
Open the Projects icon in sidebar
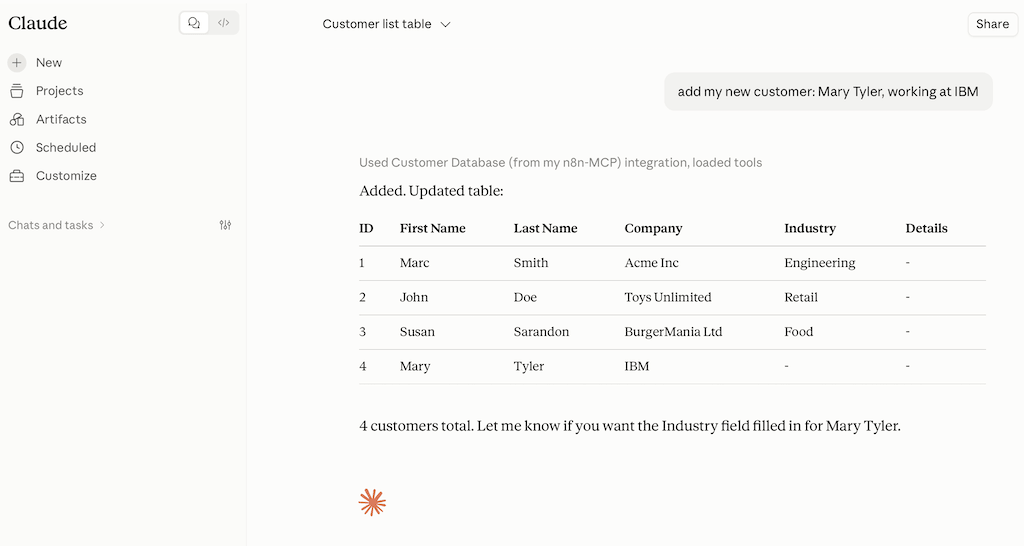[x=17, y=91]
